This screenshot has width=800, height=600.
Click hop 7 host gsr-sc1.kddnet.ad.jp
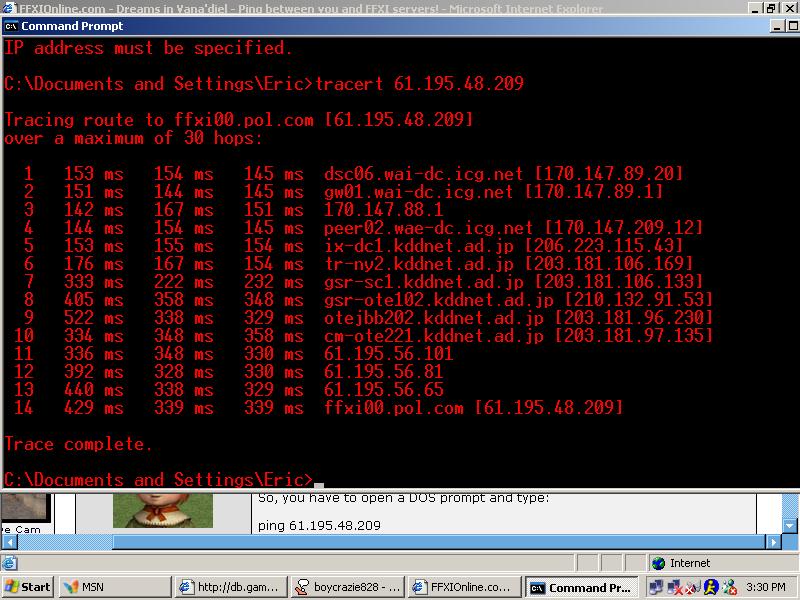click(x=423, y=282)
